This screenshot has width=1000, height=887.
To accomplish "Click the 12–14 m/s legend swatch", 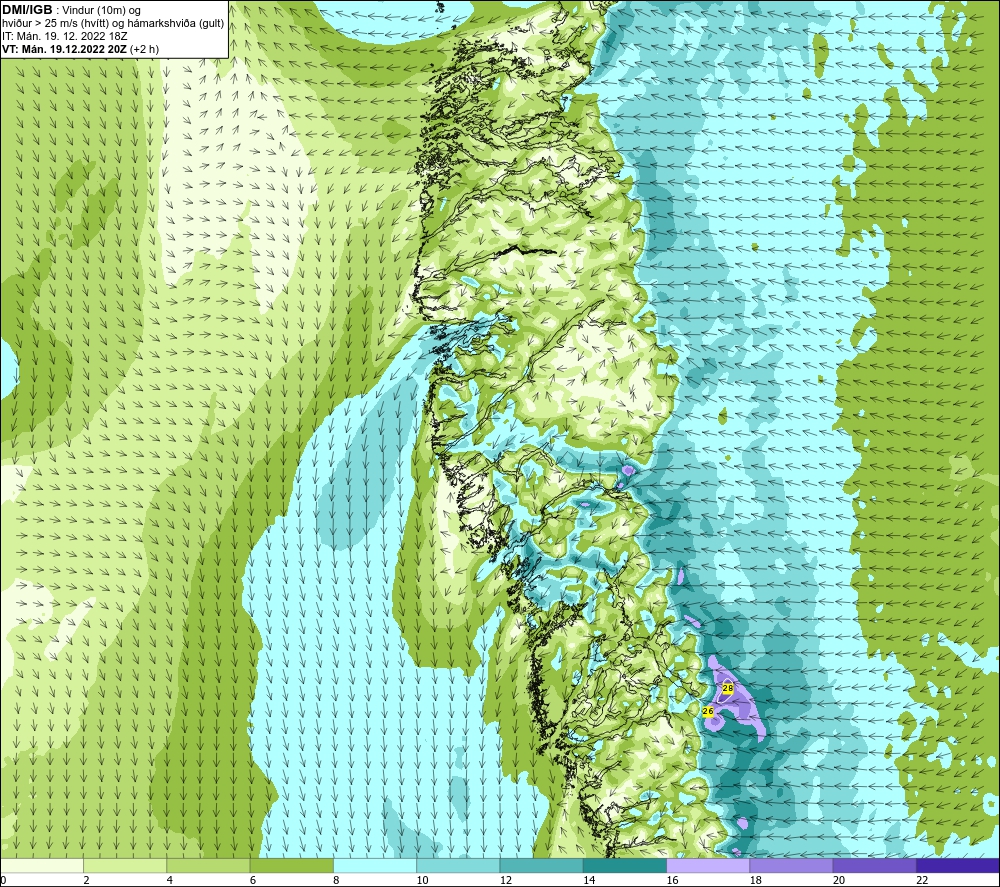I will coord(541,865).
